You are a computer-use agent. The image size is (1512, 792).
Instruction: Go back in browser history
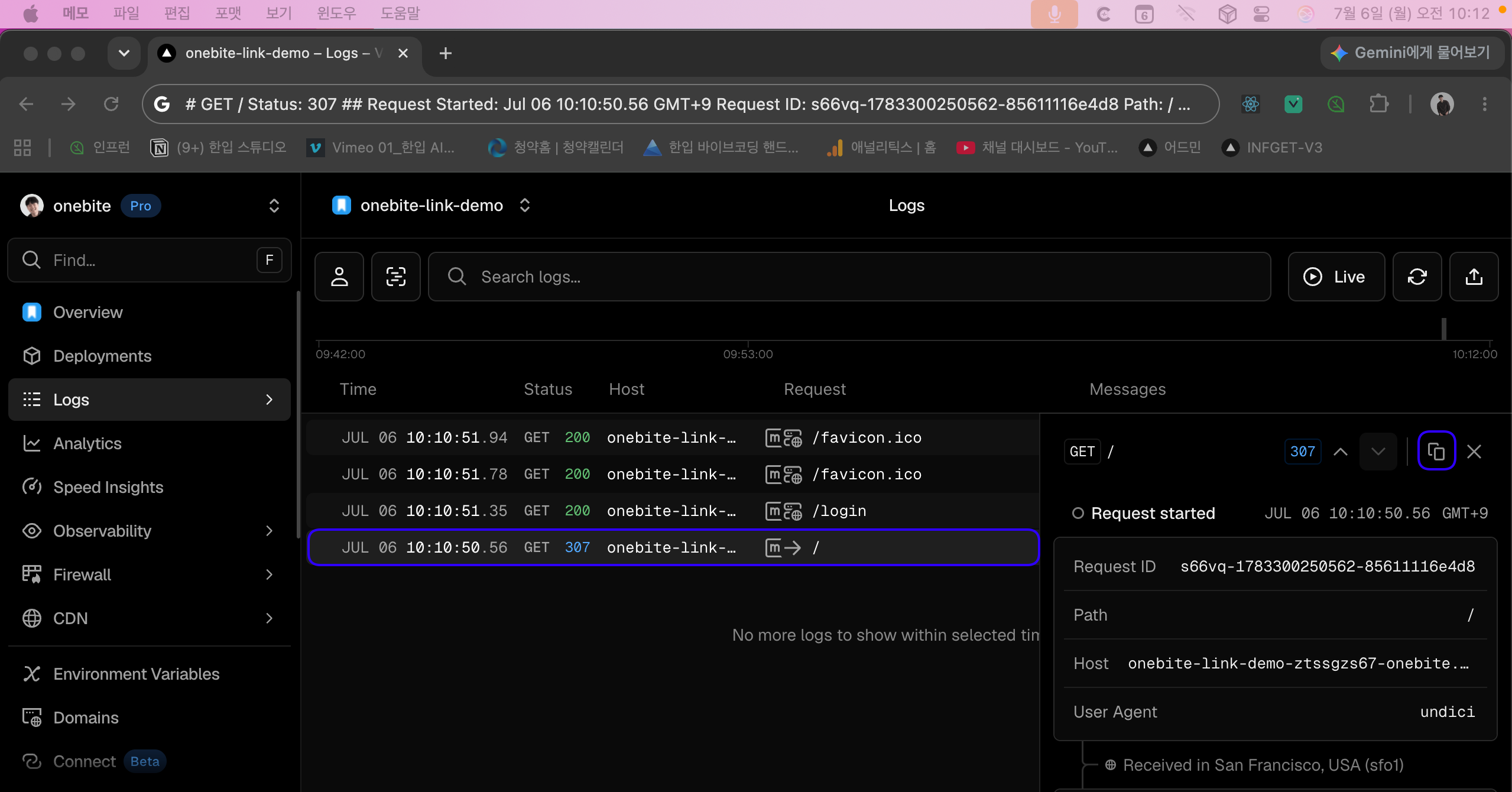pos(26,104)
